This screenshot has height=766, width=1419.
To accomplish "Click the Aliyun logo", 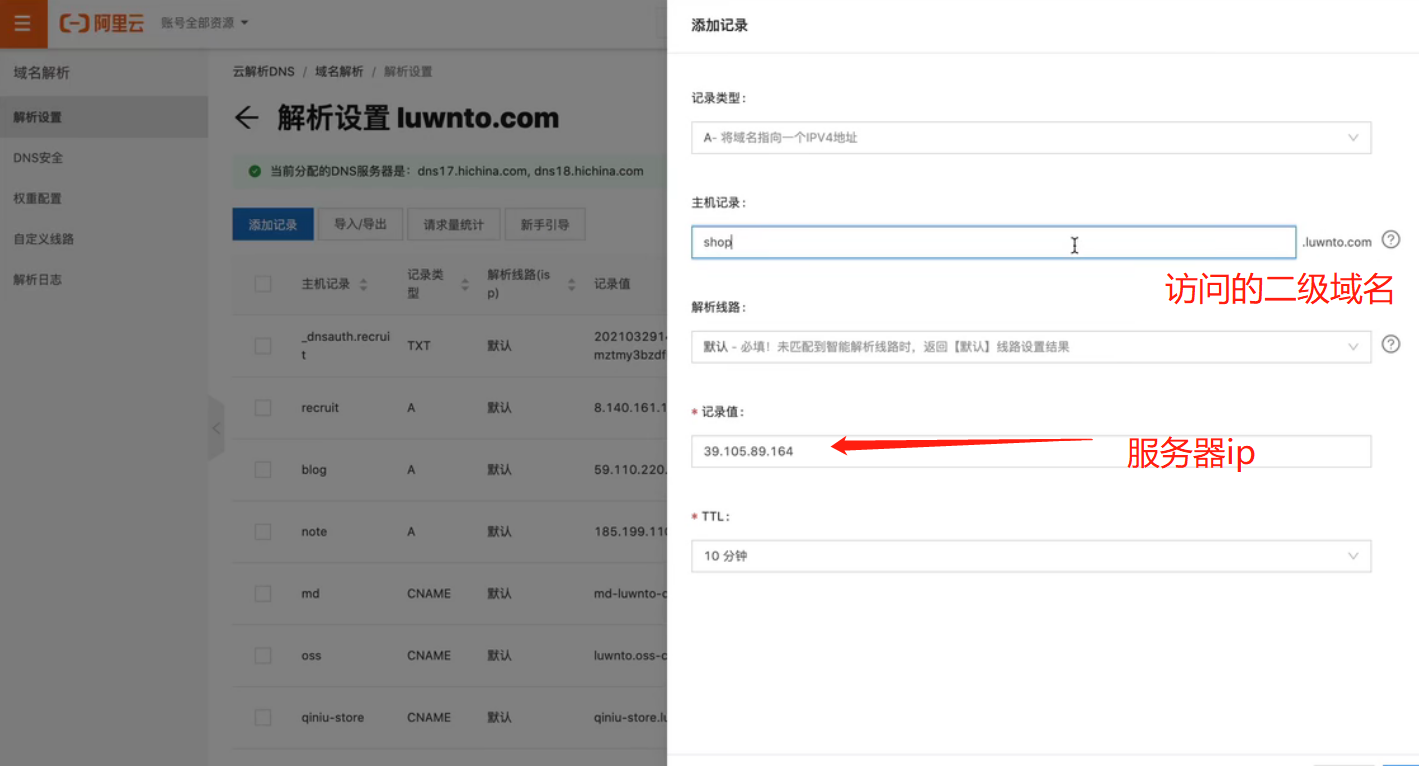I will click(102, 23).
